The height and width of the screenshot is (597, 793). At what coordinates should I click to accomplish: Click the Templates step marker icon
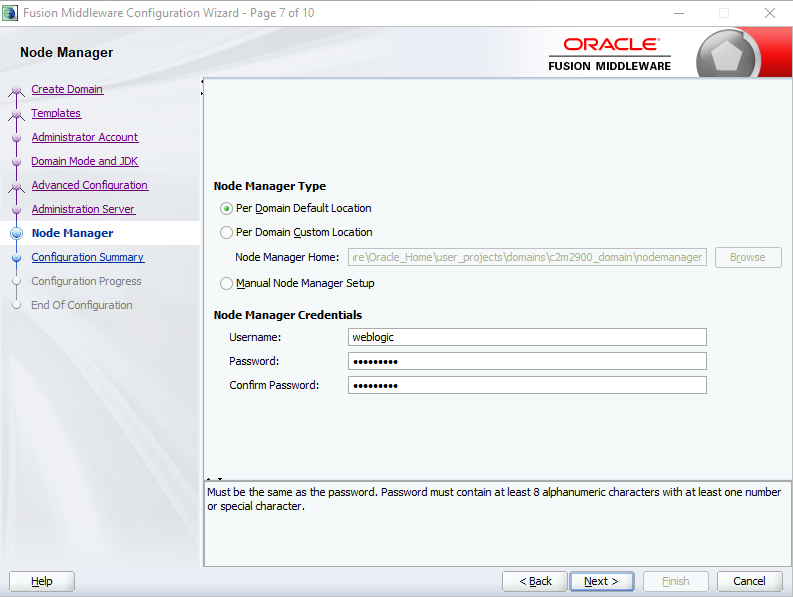coord(16,115)
